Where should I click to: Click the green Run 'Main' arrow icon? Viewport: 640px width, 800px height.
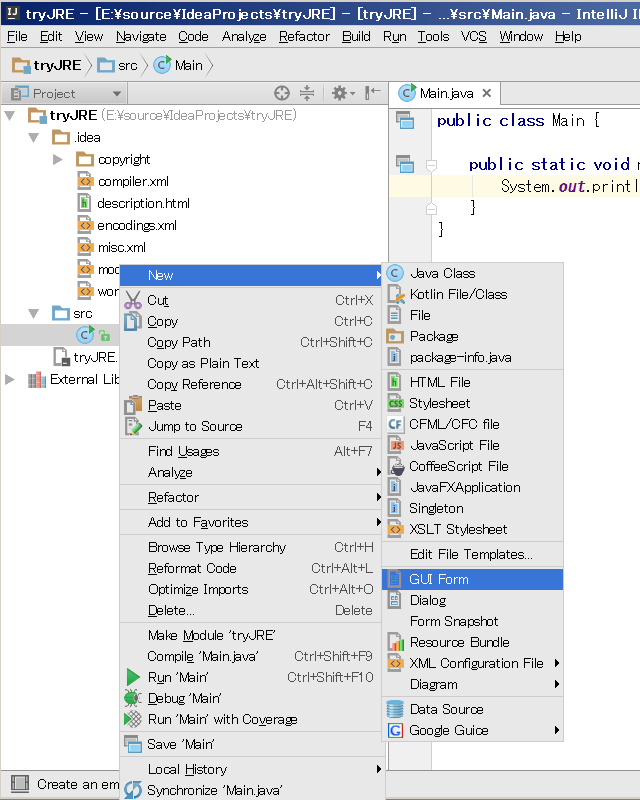(133, 677)
